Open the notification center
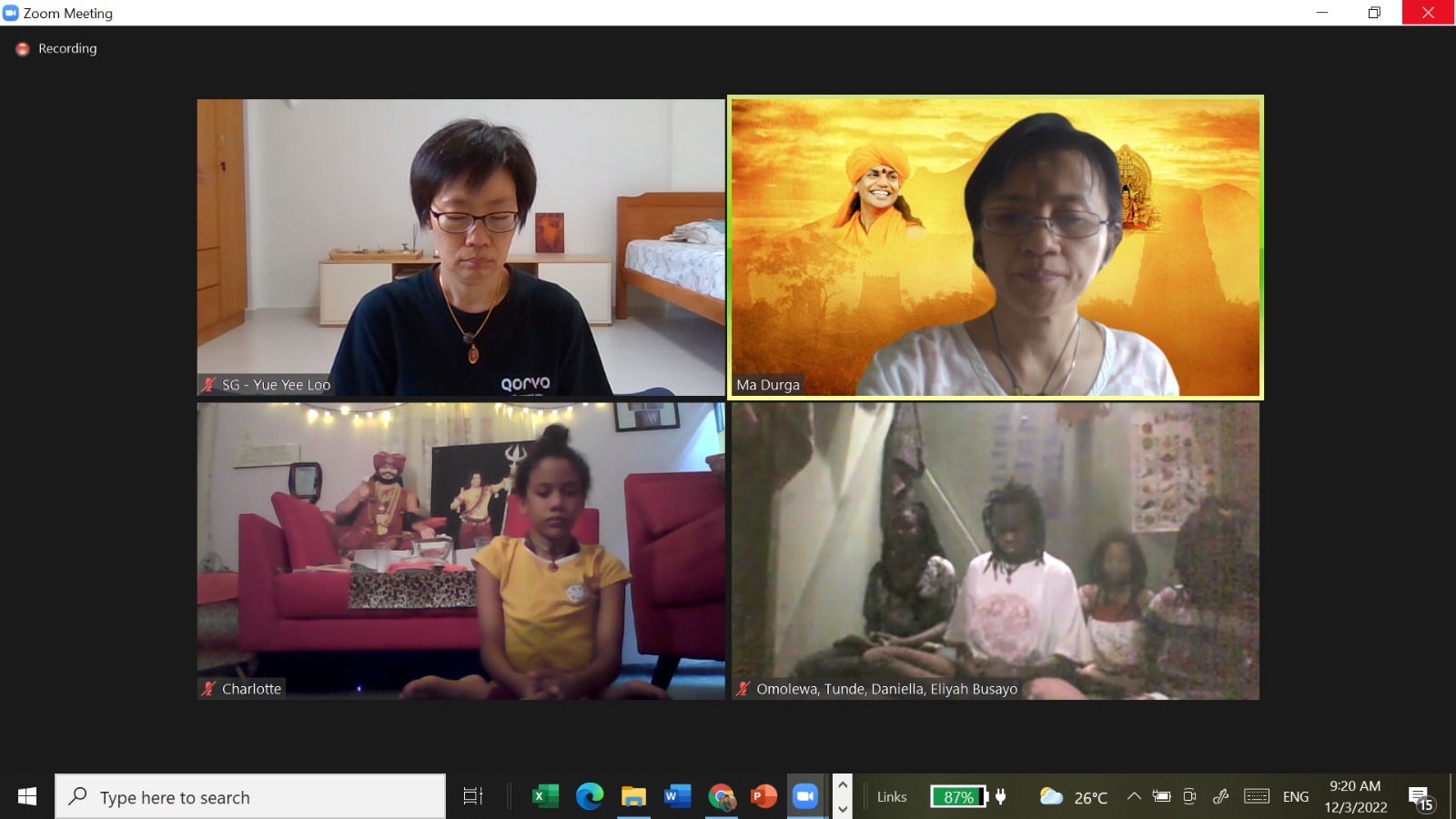Screen dimensions: 1456x819 1421,797
